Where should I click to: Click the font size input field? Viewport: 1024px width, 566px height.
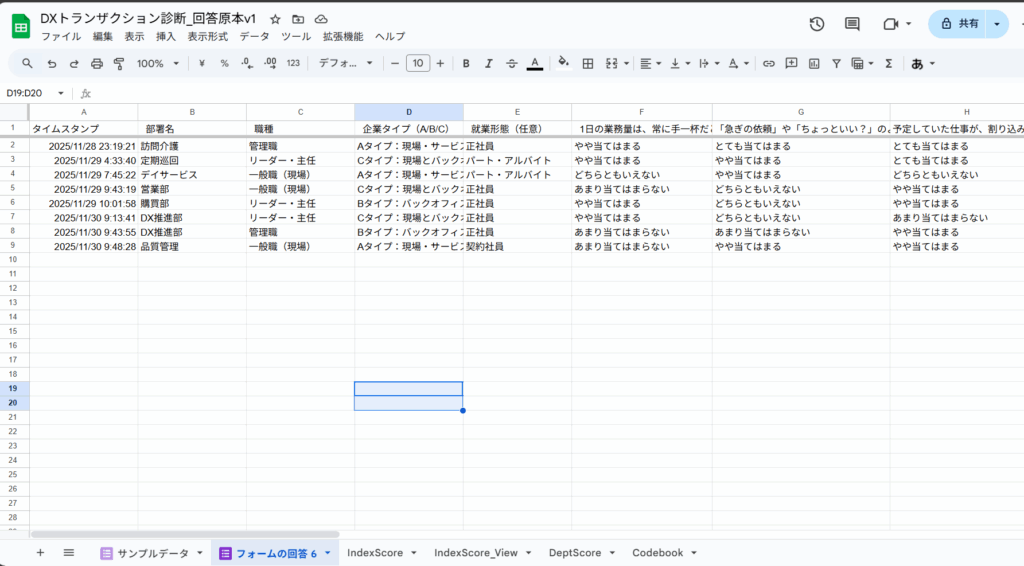pyautogui.click(x=418, y=63)
